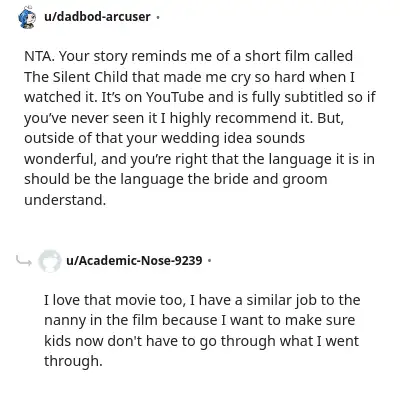This screenshot has width=400, height=397.
Task: Click 'I love that movie too' reply text
Action: coord(114,300)
